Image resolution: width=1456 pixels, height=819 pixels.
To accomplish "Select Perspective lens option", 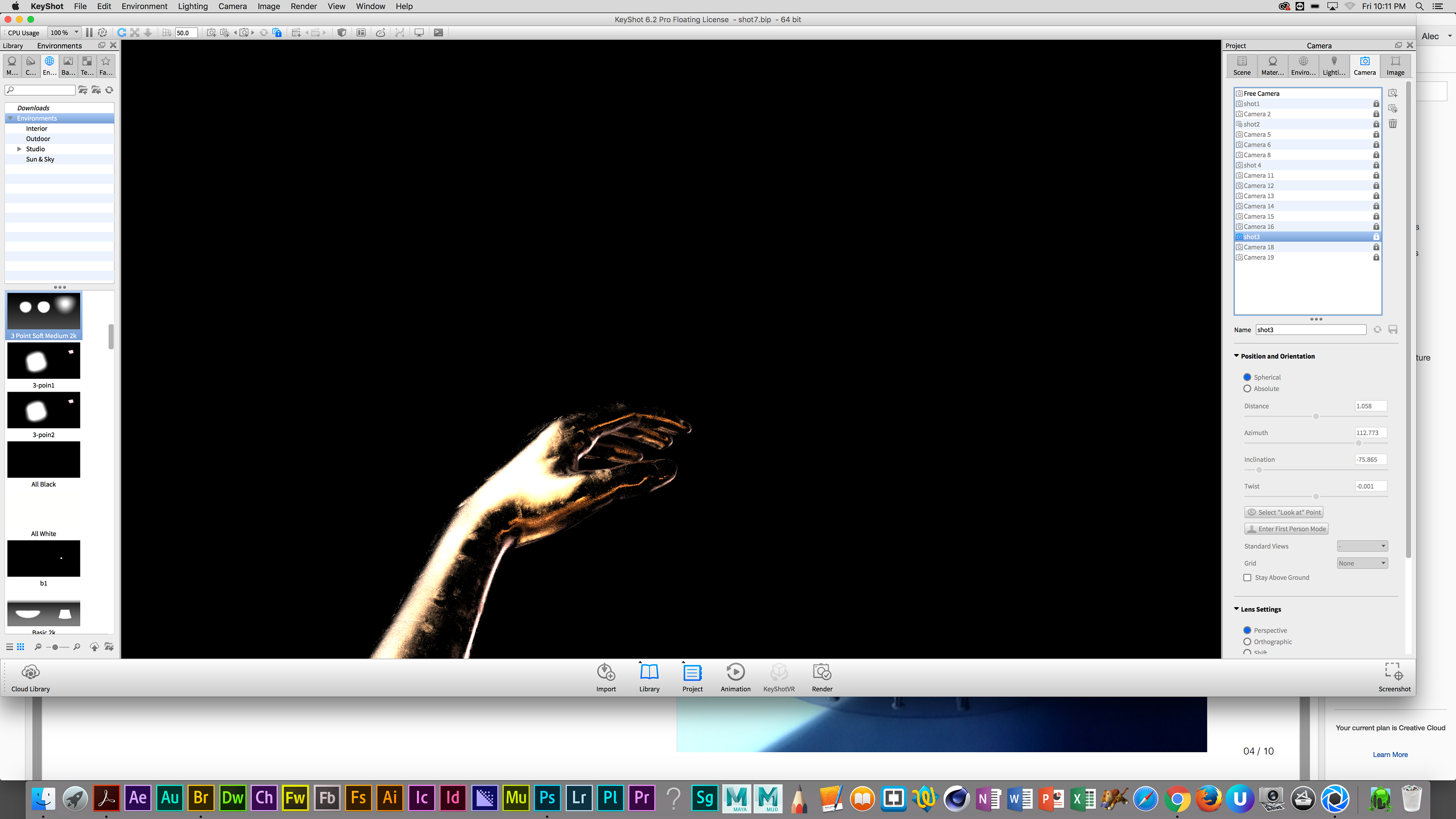I will coord(1247,630).
